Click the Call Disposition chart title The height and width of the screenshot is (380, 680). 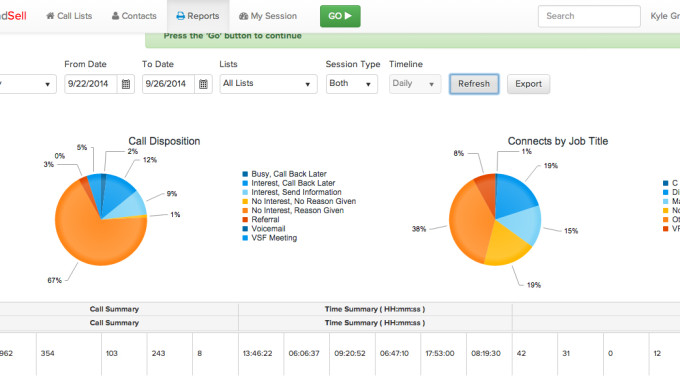[164, 141]
